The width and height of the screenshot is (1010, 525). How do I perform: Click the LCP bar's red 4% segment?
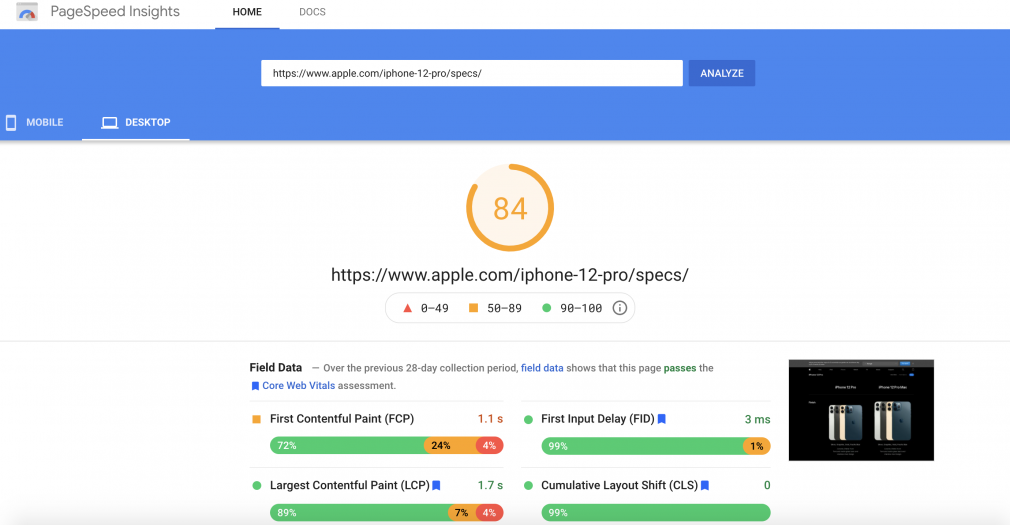click(490, 513)
